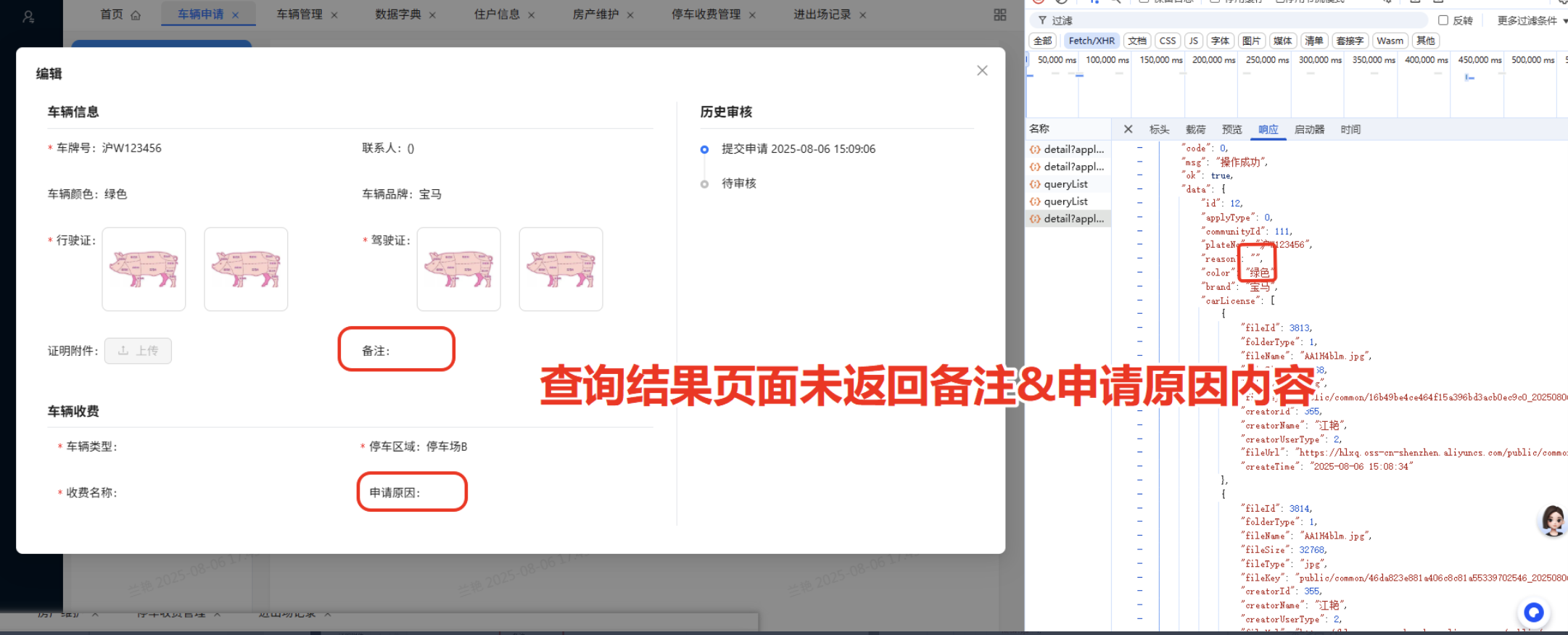Collapse the "carLicense" array node
Image resolution: width=1568 pixels, height=635 pixels.
(x=1140, y=300)
